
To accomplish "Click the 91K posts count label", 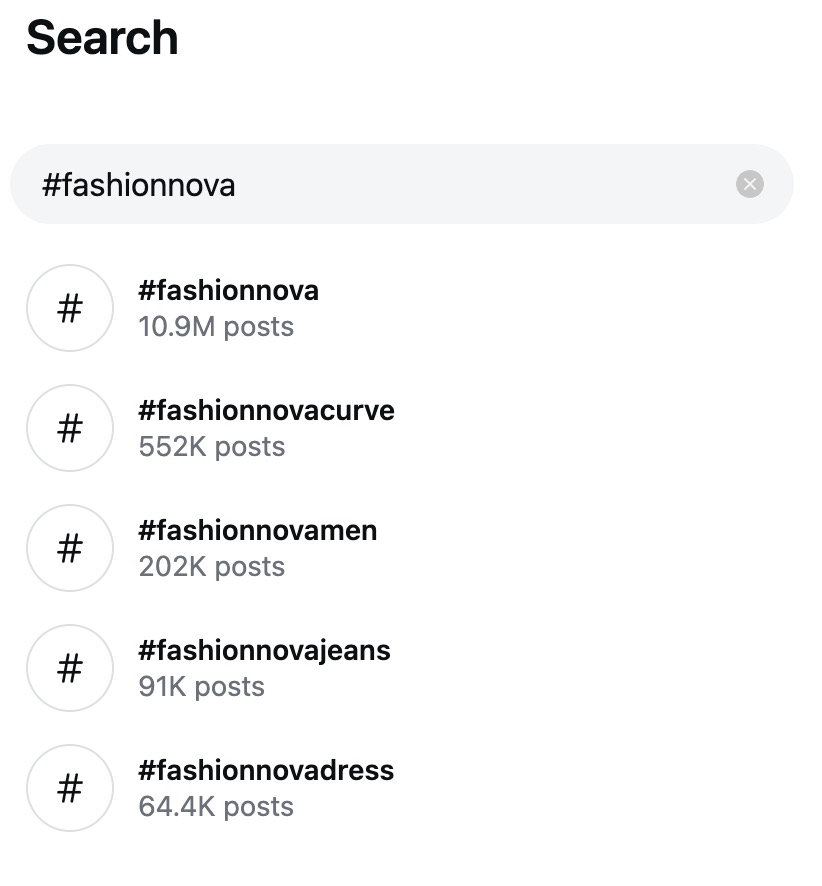I will (x=201, y=687).
